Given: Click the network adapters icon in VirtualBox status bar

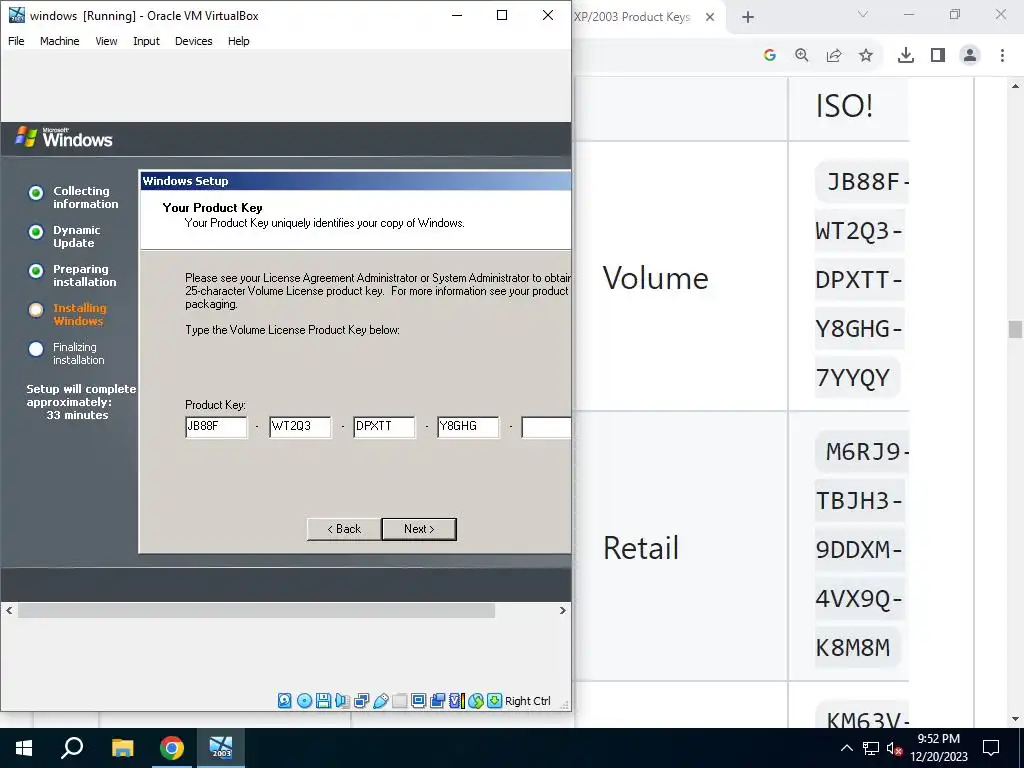Looking at the screenshot, I should click(x=362, y=701).
